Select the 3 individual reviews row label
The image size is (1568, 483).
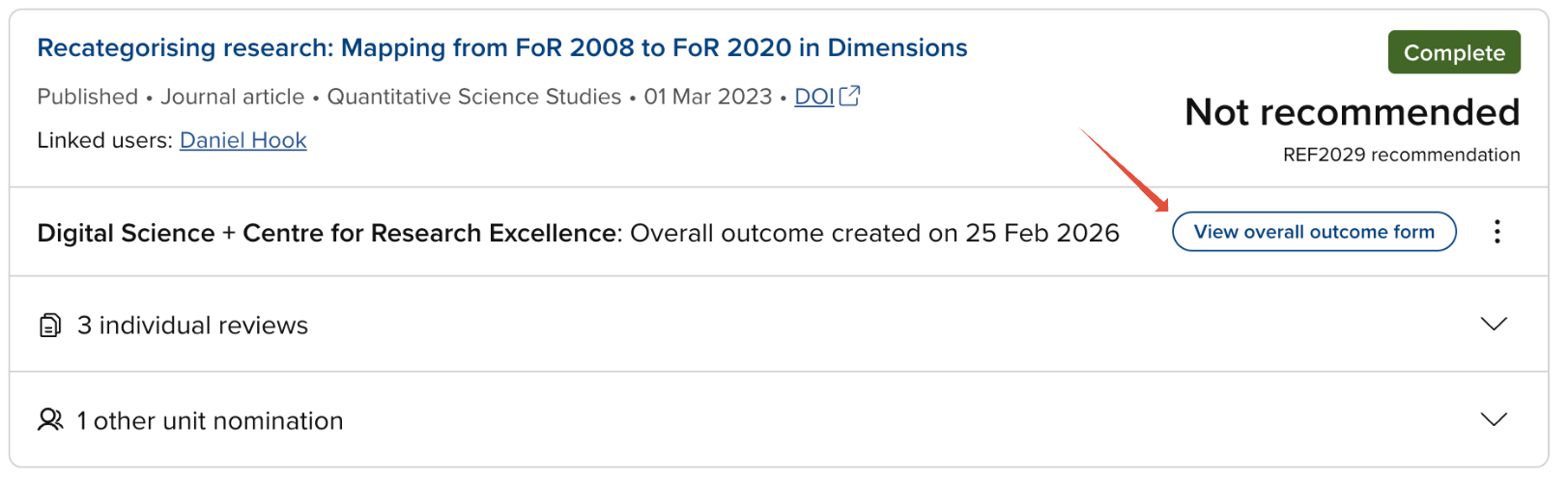click(192, 326)
